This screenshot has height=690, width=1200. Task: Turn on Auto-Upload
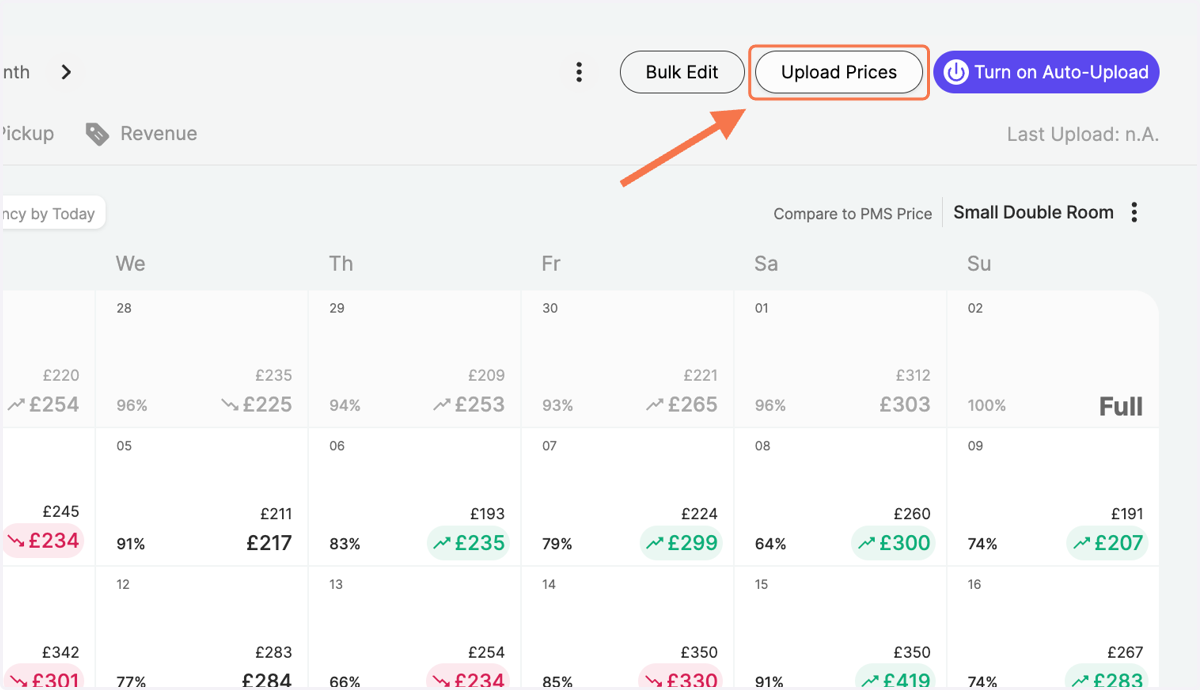click(x=1046, y=72)
